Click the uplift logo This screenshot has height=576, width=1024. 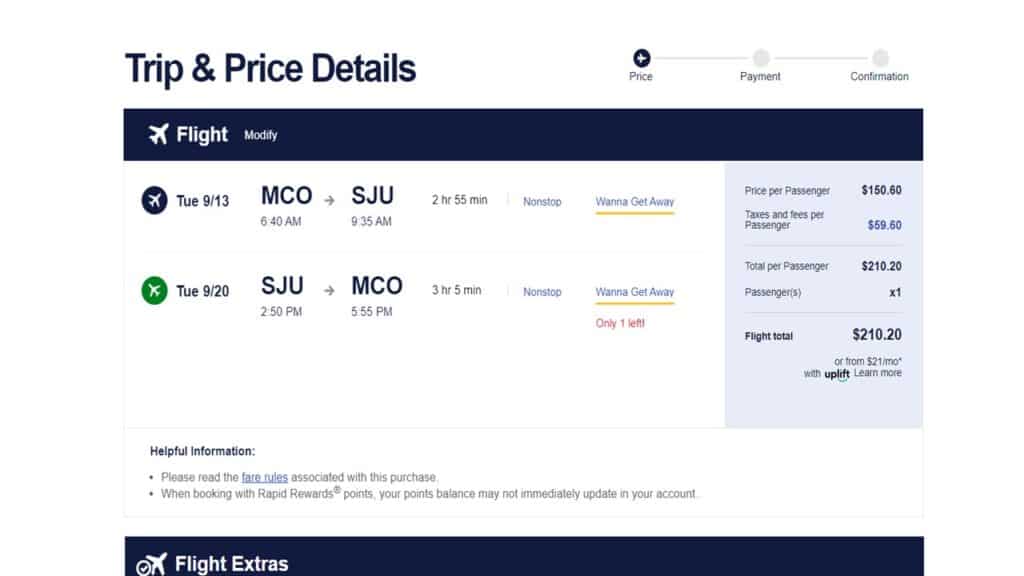click(837, 374)
